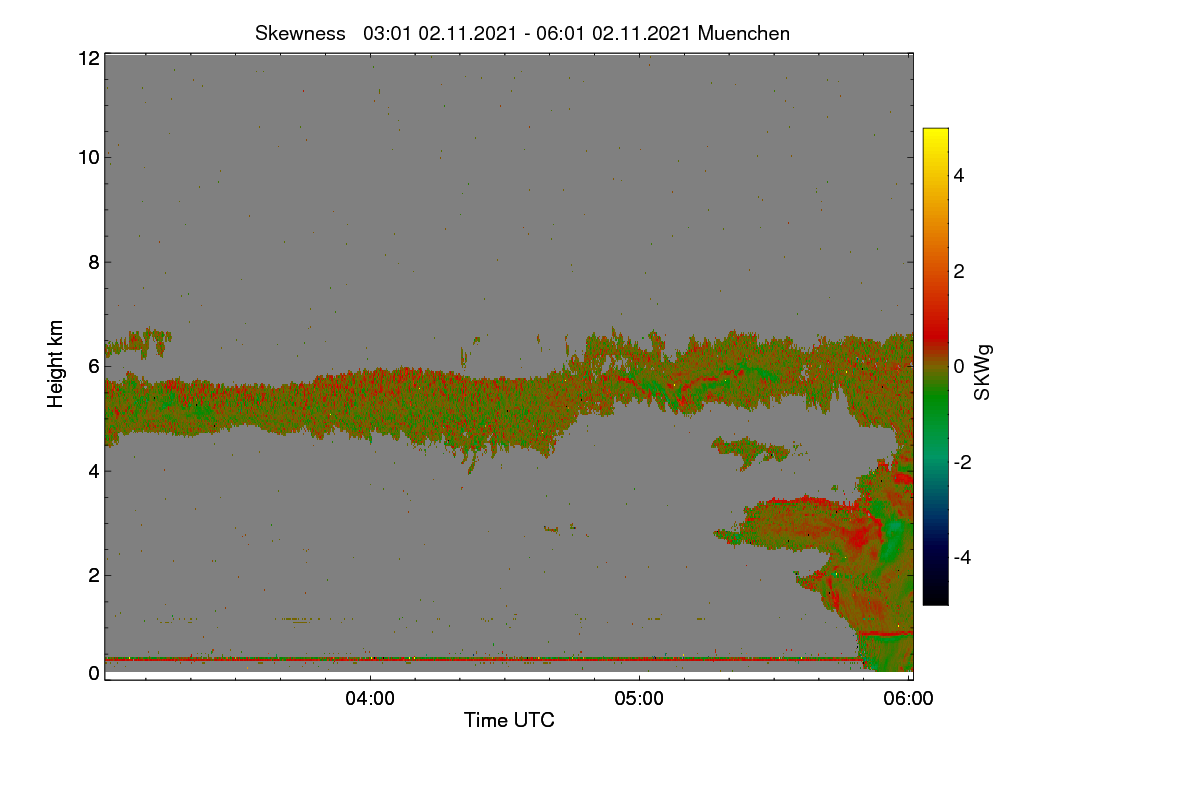Click the height axis label 8
Image resolution: width=1200 pixels, height=800 pixels.
pyautogui.click(x=94, y=262)
